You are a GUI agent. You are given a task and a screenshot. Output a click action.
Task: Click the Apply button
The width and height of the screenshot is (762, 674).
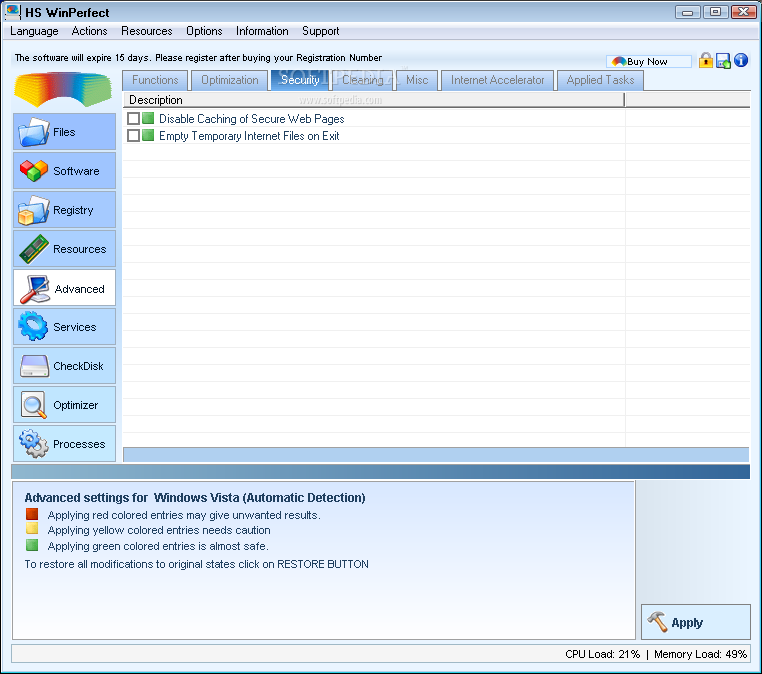(695, 622)
